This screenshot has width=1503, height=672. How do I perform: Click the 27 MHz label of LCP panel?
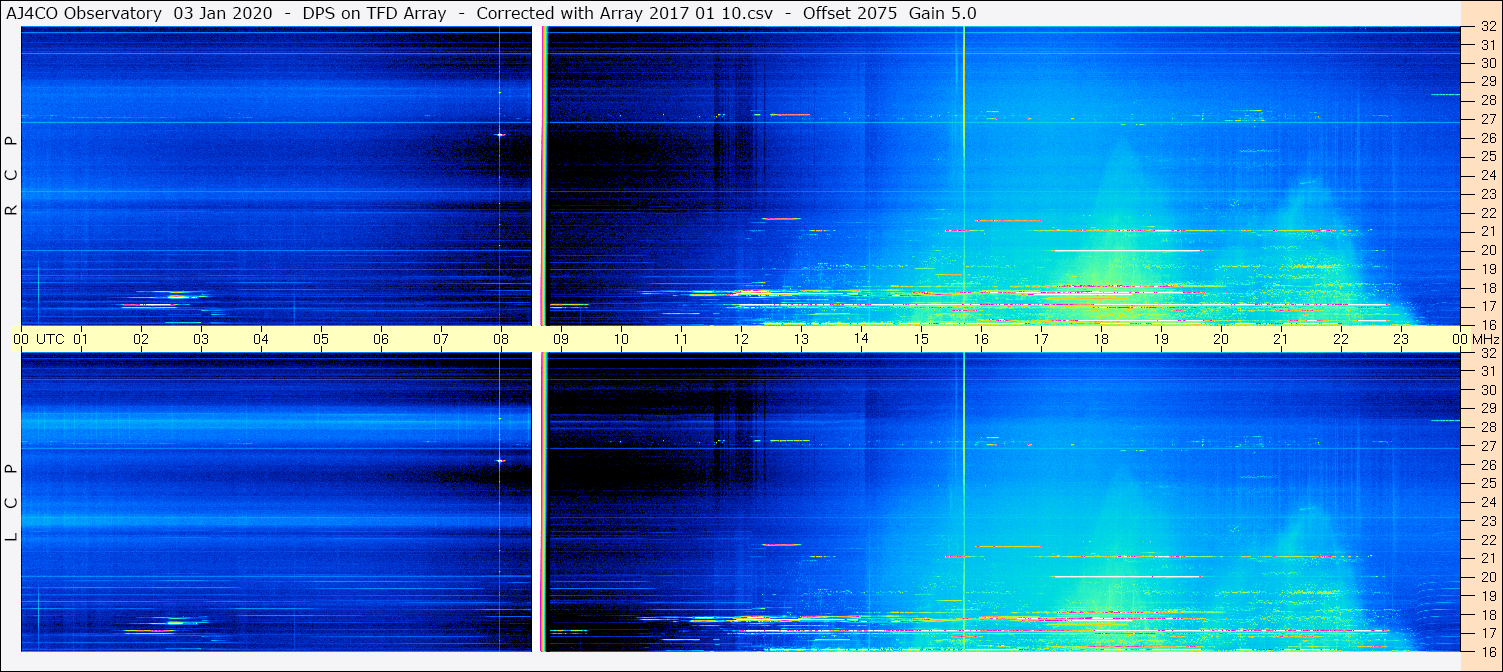coord(1488,446)
